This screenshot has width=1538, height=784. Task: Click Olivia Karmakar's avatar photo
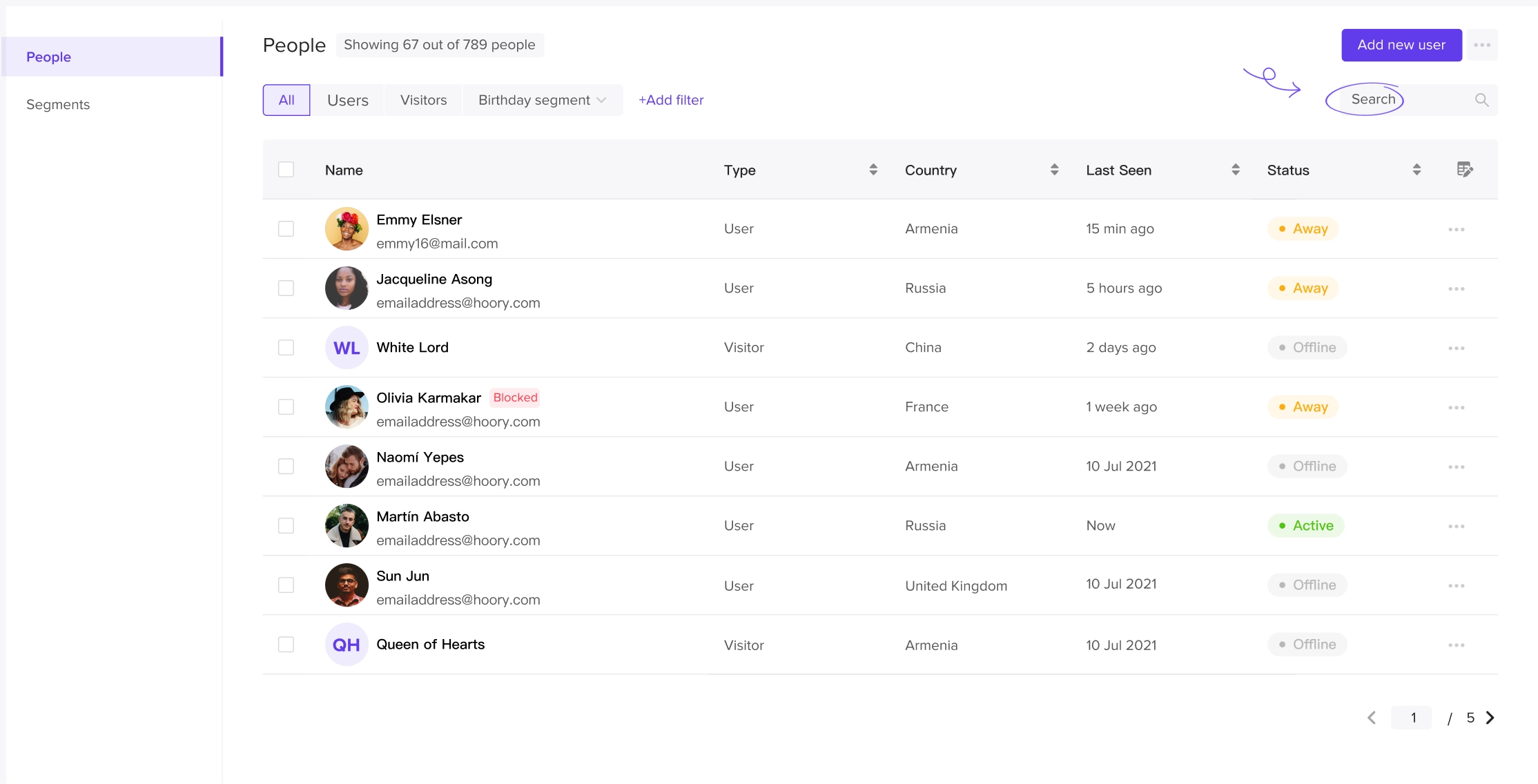tap(347, 407)
